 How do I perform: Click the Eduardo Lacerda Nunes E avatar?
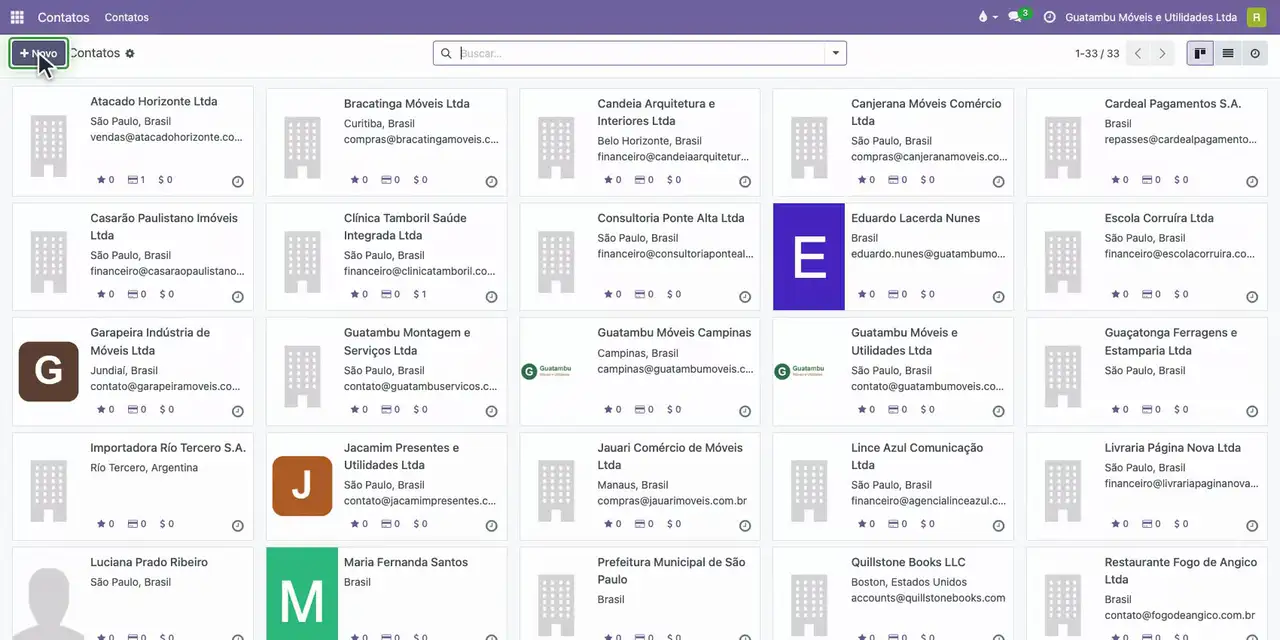pyautogui.click(x=809, y=257)
